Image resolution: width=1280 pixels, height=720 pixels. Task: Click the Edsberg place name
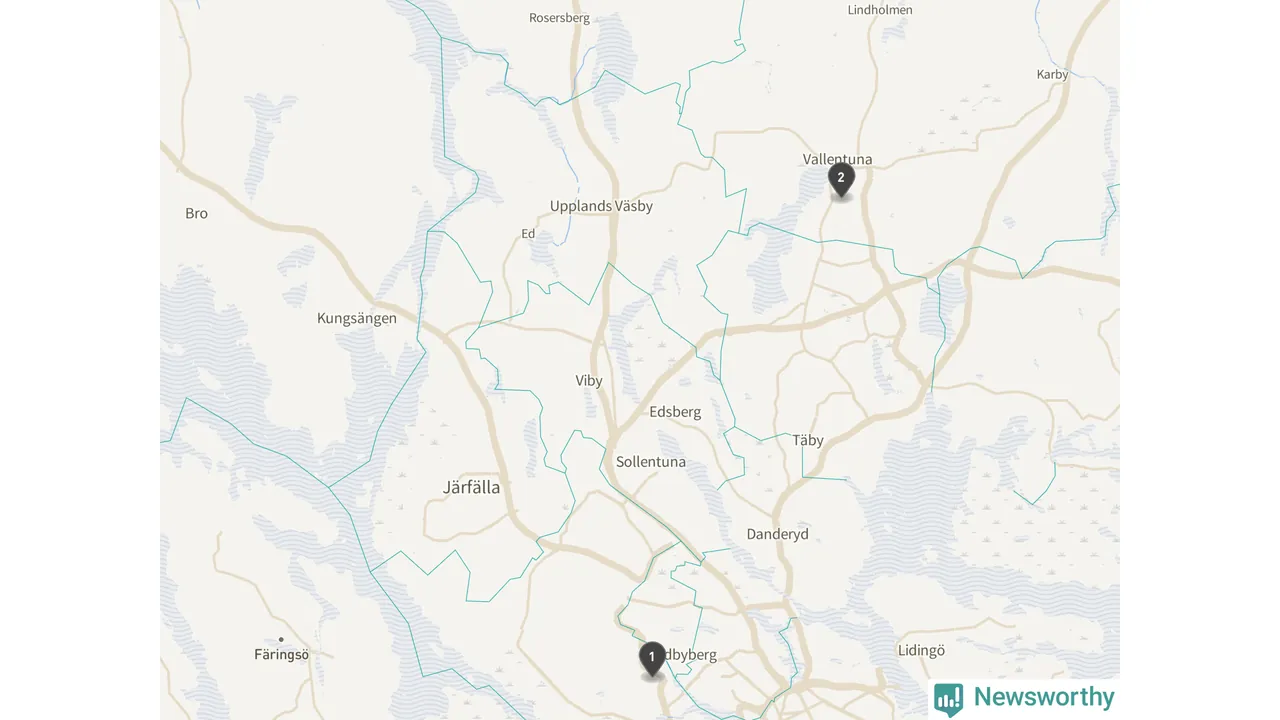[675, 412]
